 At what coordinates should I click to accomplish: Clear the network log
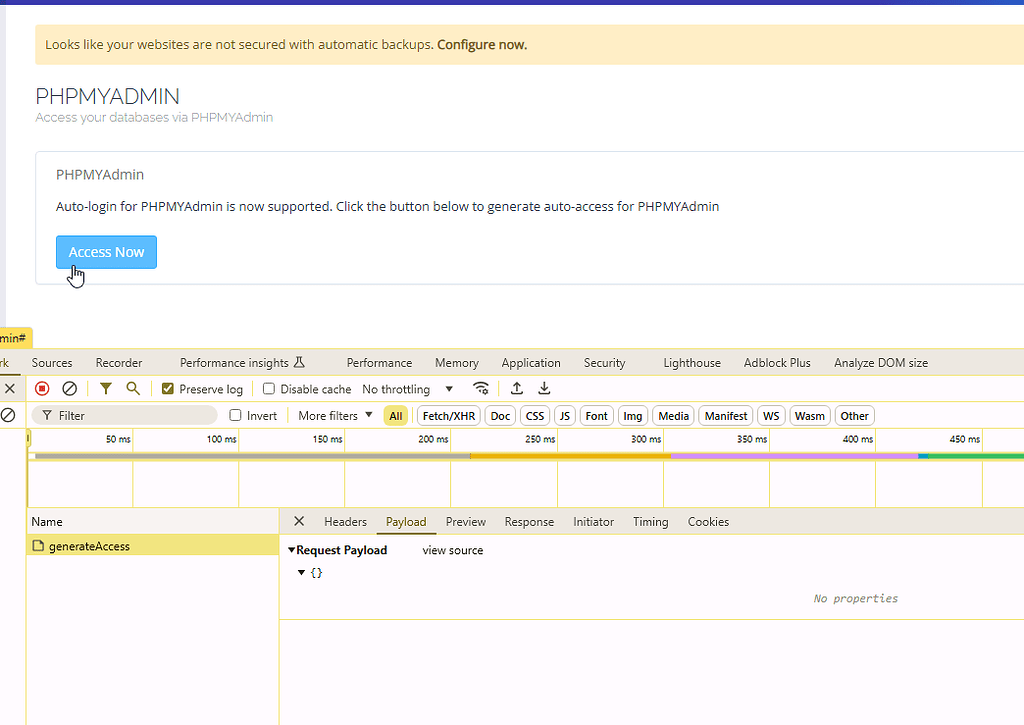(69, 388)
